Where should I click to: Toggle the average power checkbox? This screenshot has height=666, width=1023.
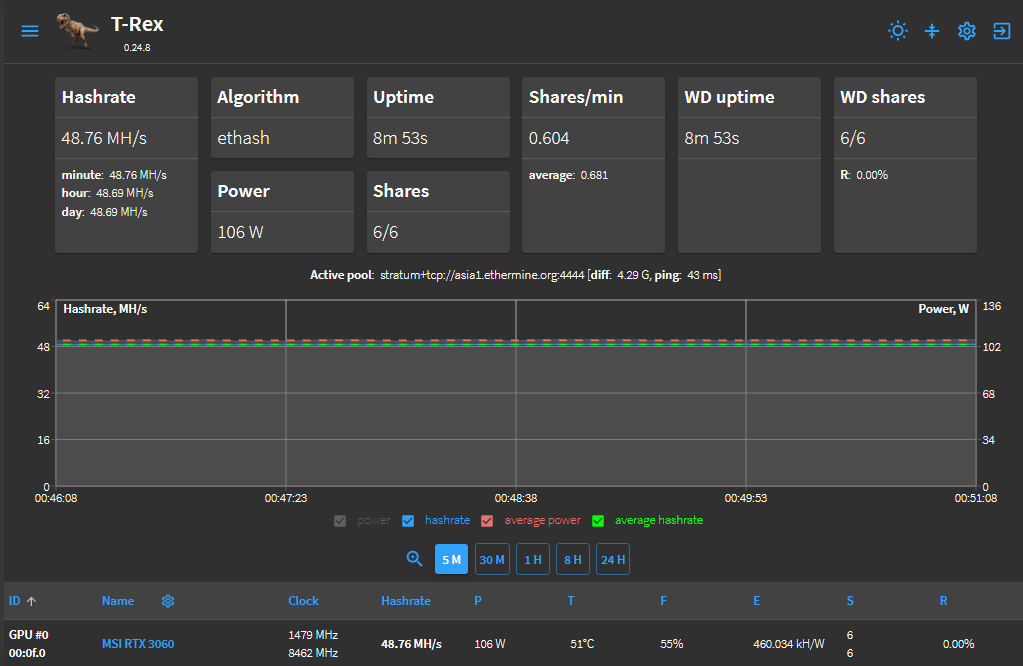pyautogui.click(x=487, y=521)
